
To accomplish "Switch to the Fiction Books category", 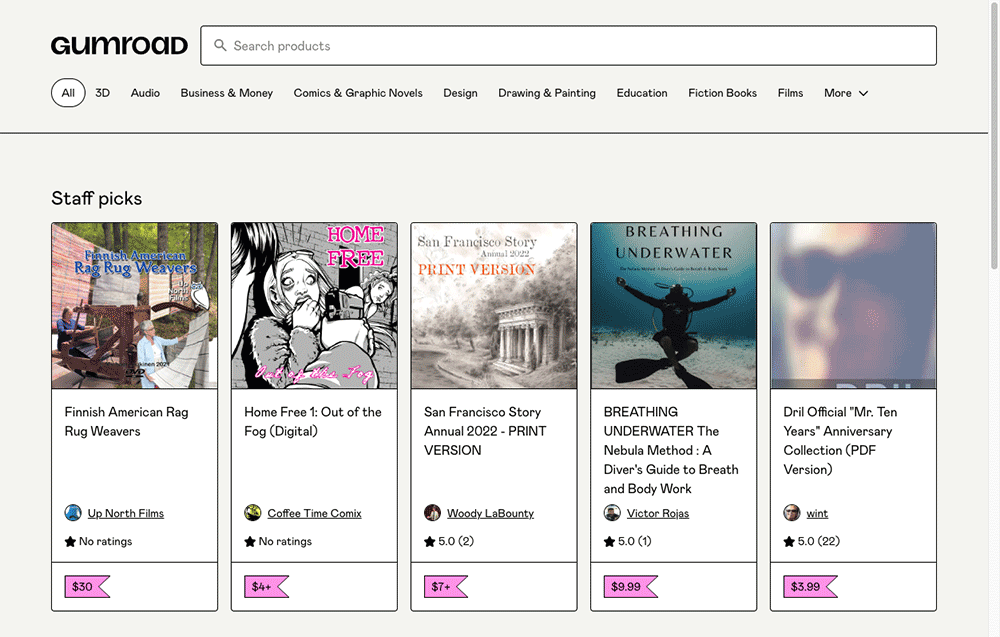I will (722, 93).
